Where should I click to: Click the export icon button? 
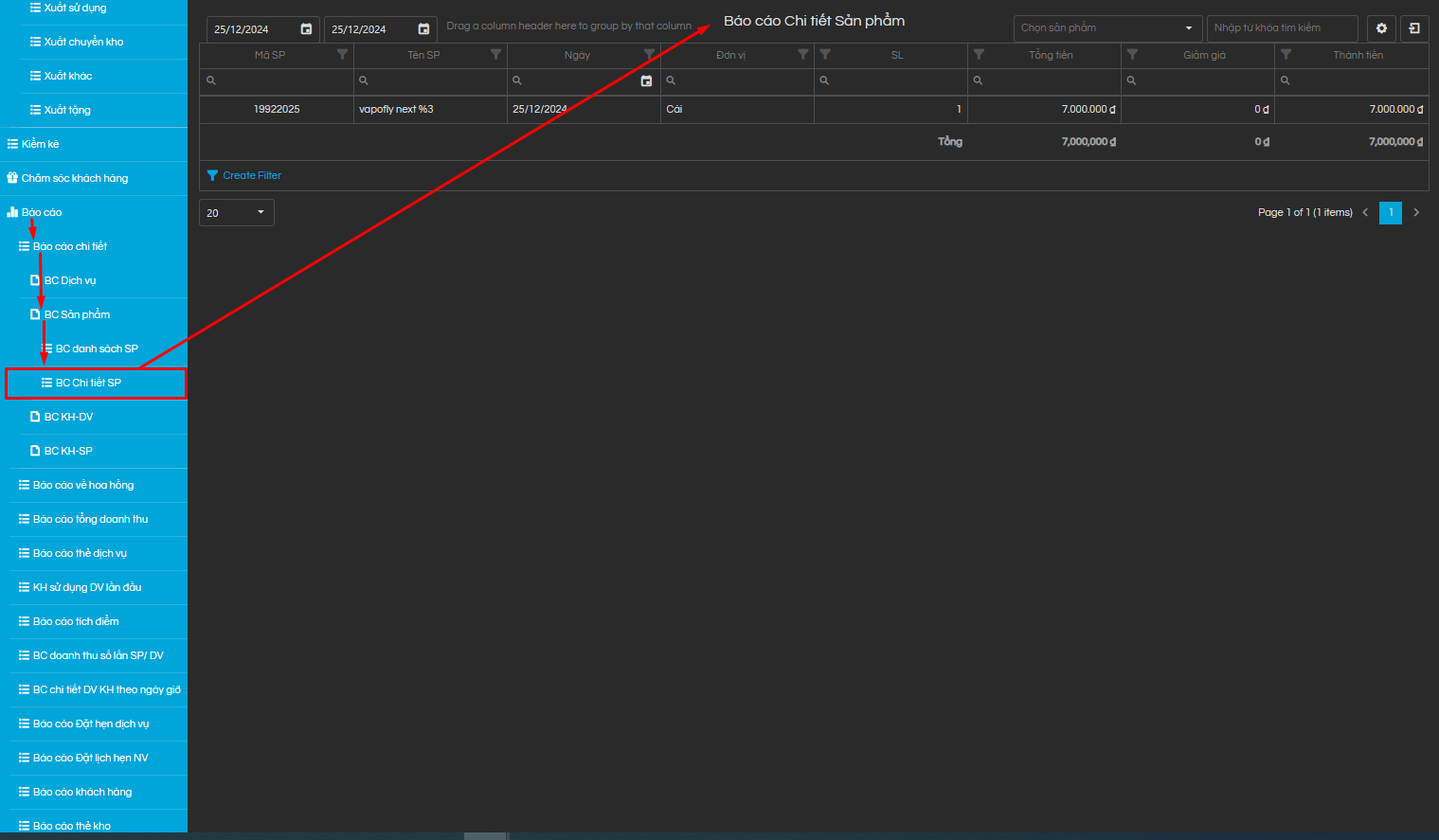pyautogui.click(x=1414, y=28)
